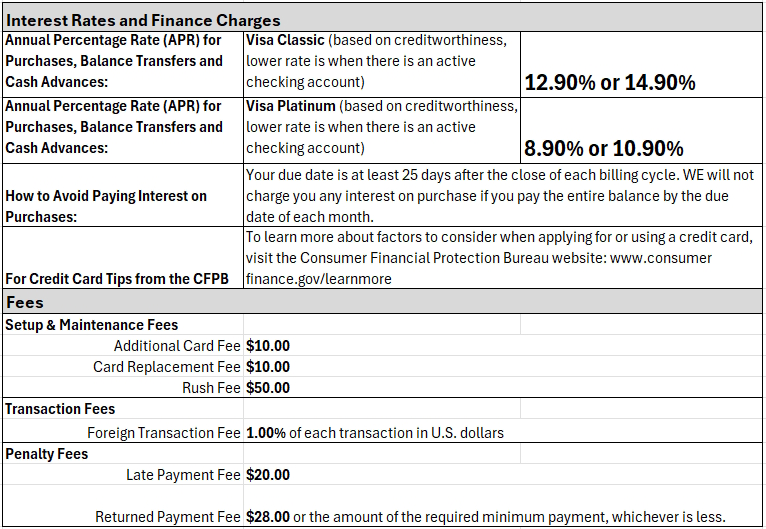This screenshot has width=766, height=529.
Task: Select the Visa Platinum description cell
Action: pyautogui.click(x=380, y=127)
